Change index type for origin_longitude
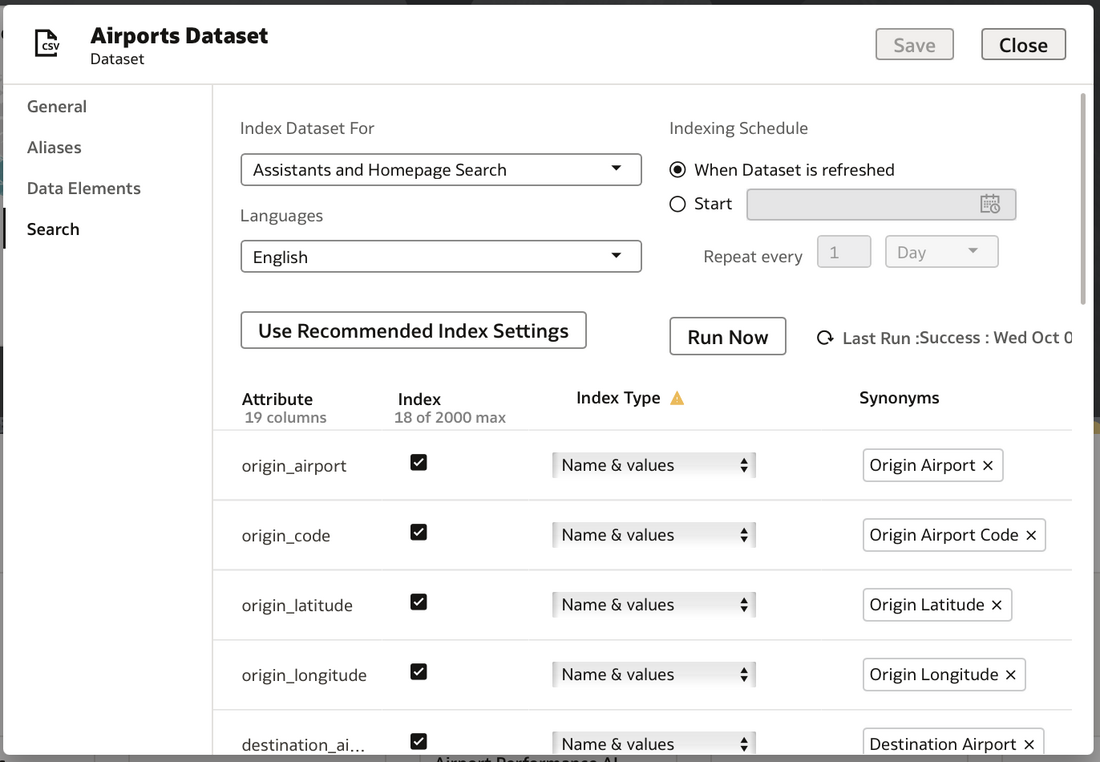This screenshot has height=762, width=1100. coord(654,674)
